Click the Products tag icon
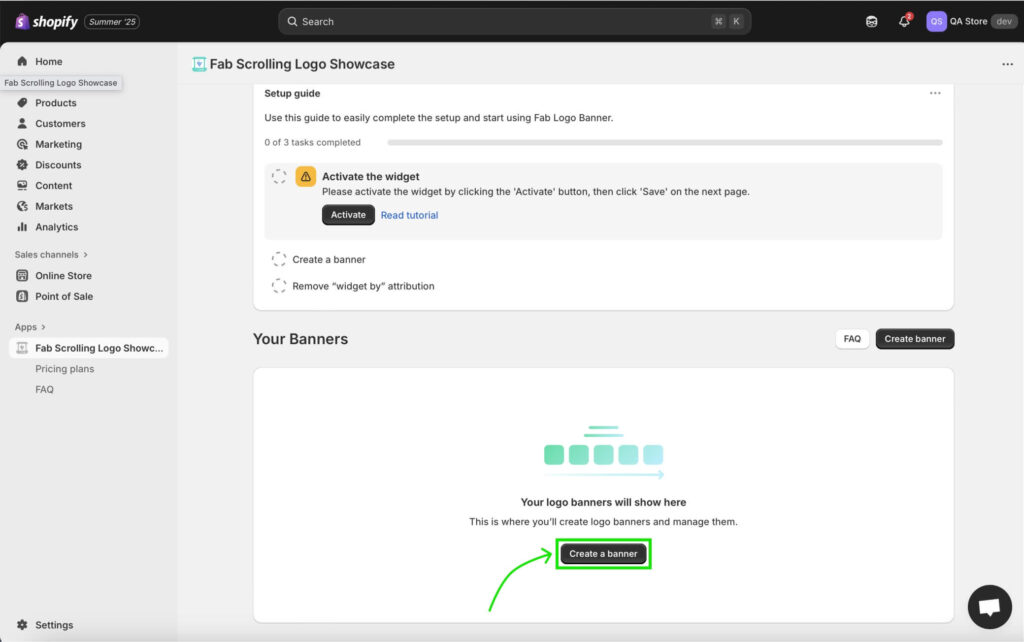 tap(22, 103)
